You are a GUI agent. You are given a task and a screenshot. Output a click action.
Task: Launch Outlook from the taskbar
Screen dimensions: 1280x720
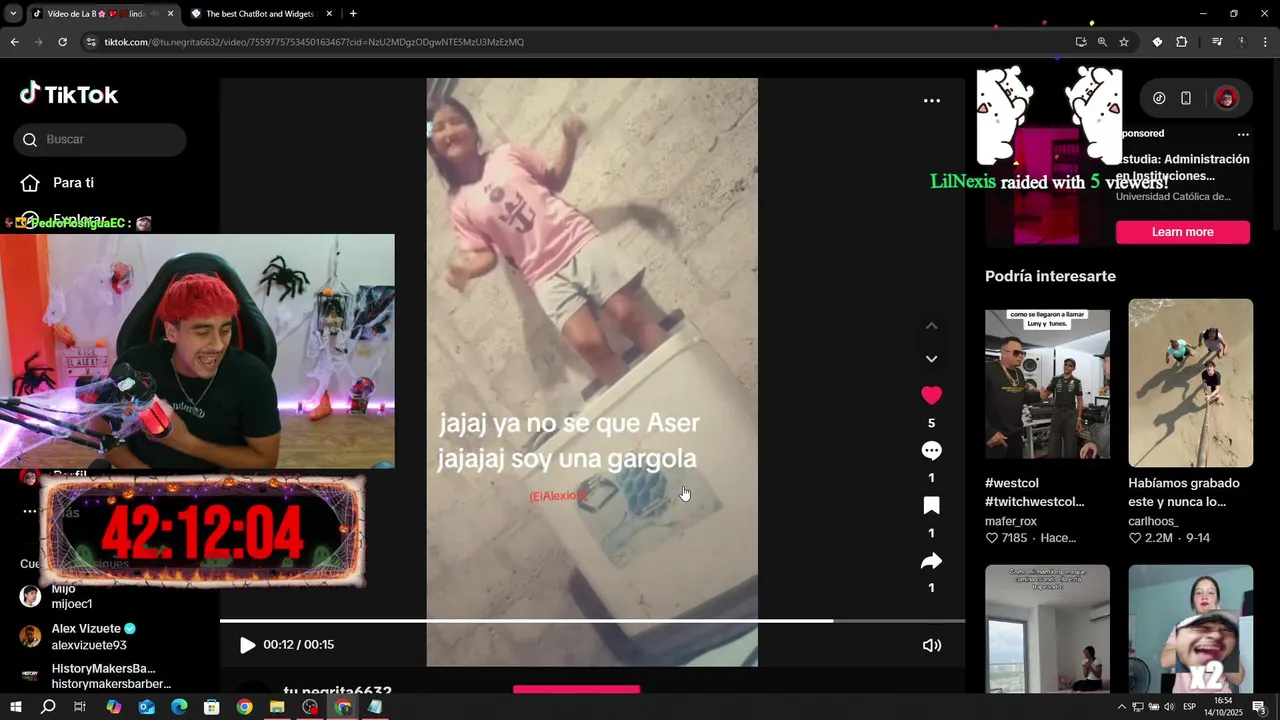[147, 707]
